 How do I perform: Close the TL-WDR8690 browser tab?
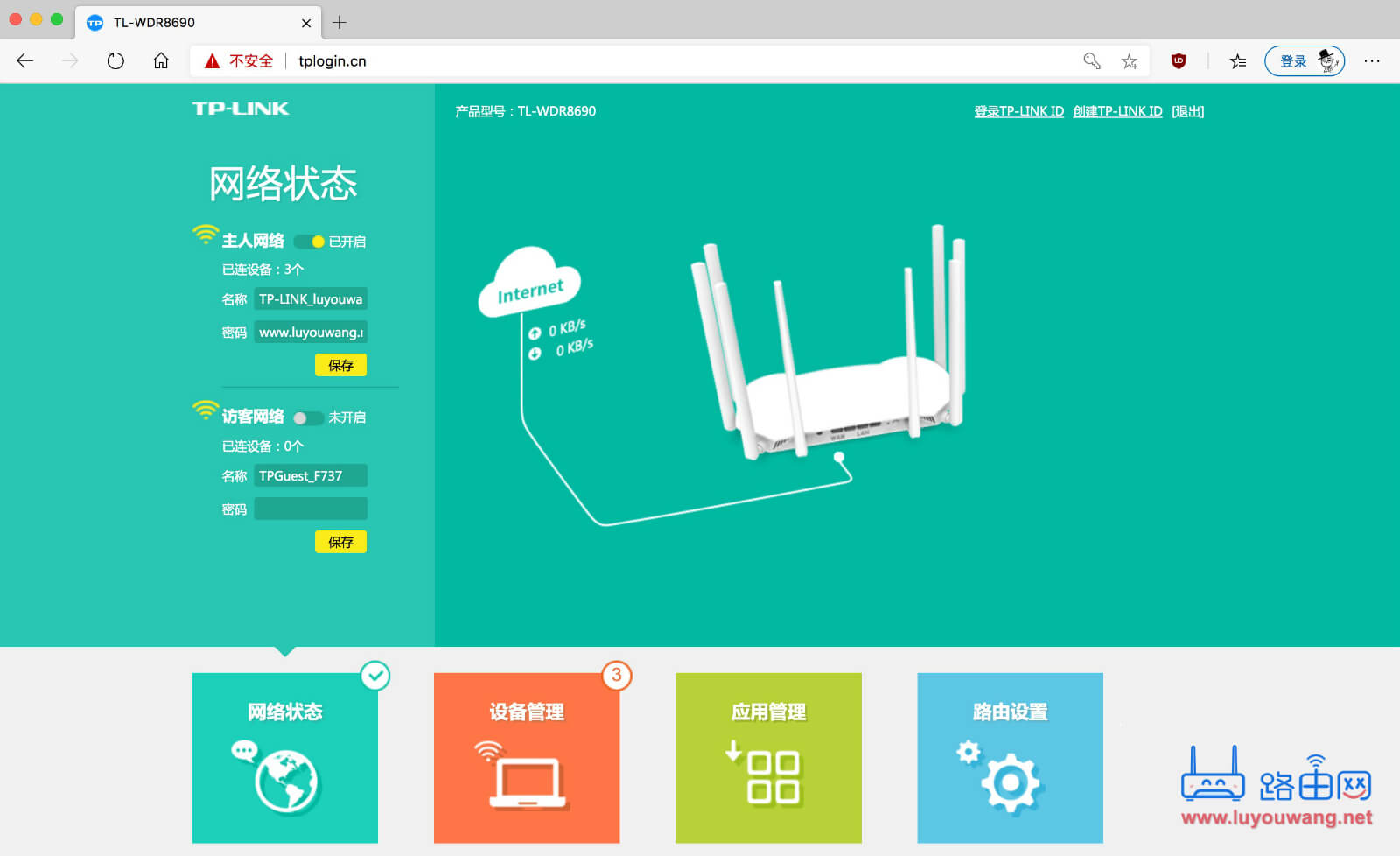point(306,23)
